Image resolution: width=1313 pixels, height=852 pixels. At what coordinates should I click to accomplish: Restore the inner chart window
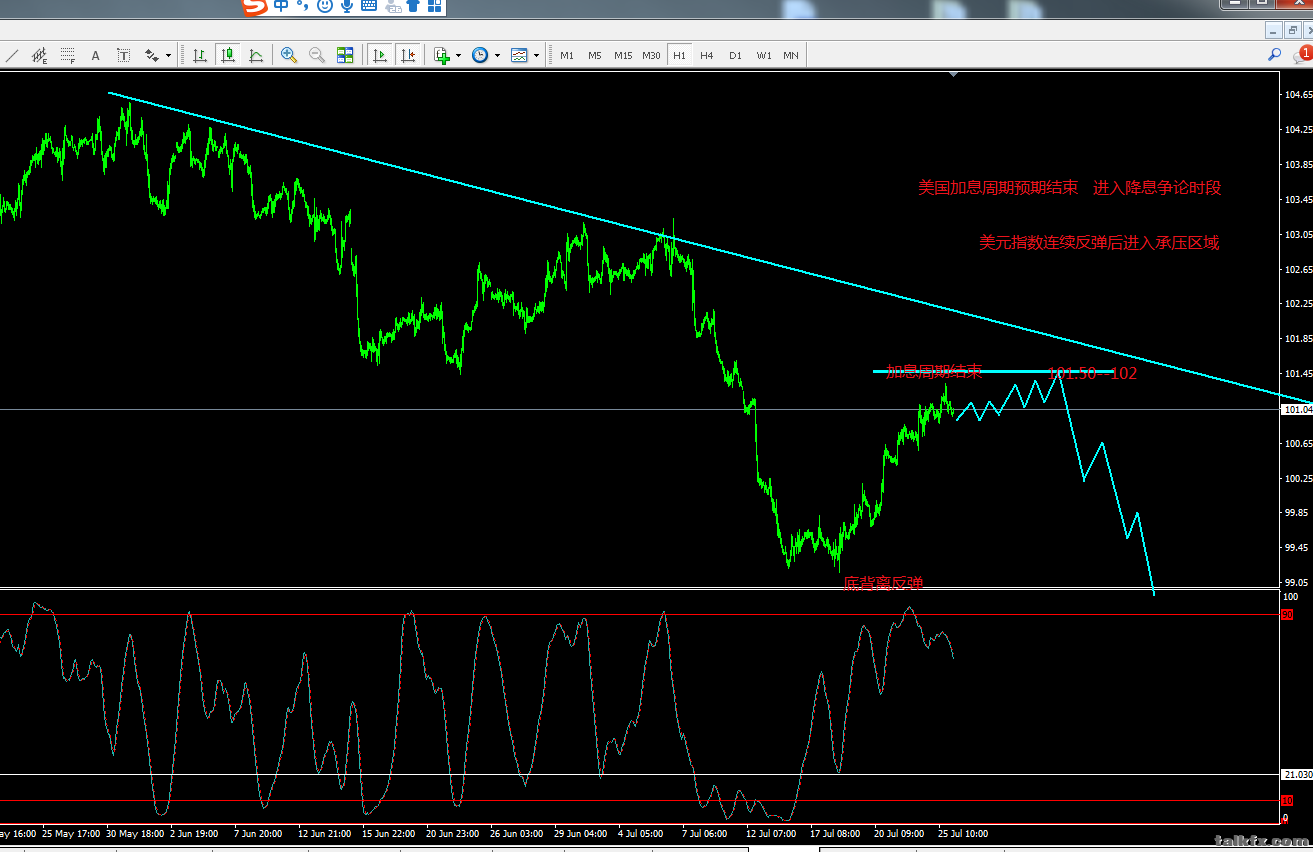point(1293,31)
